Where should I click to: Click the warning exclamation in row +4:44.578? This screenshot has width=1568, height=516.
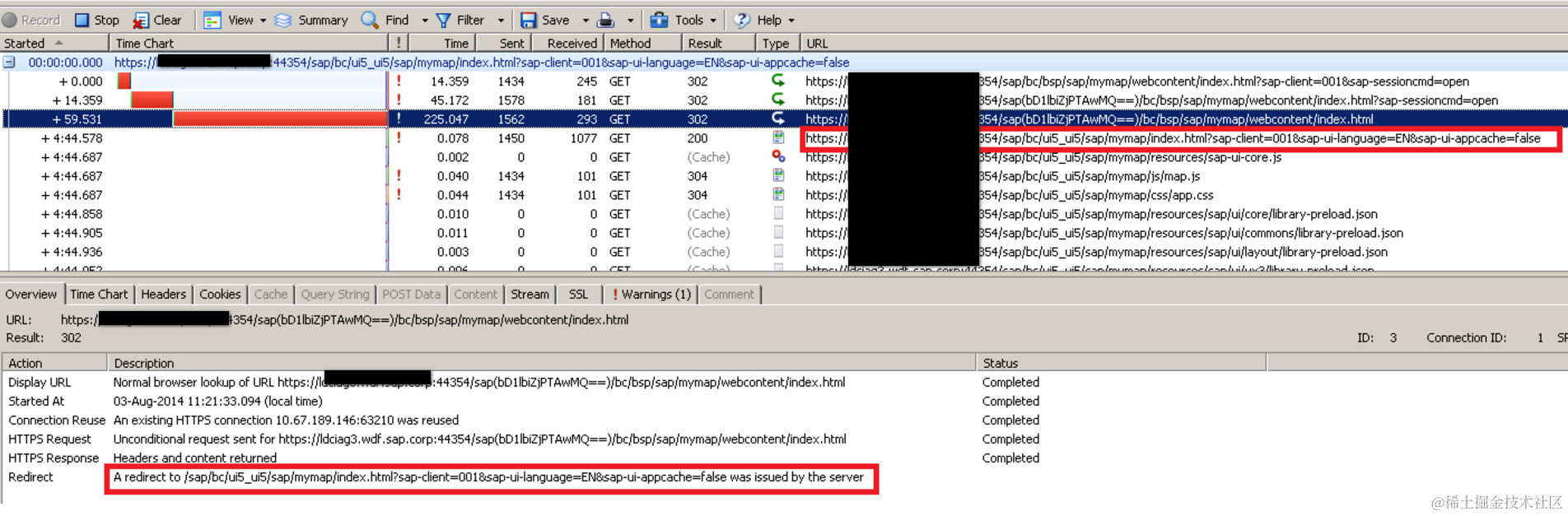(399, 137)
